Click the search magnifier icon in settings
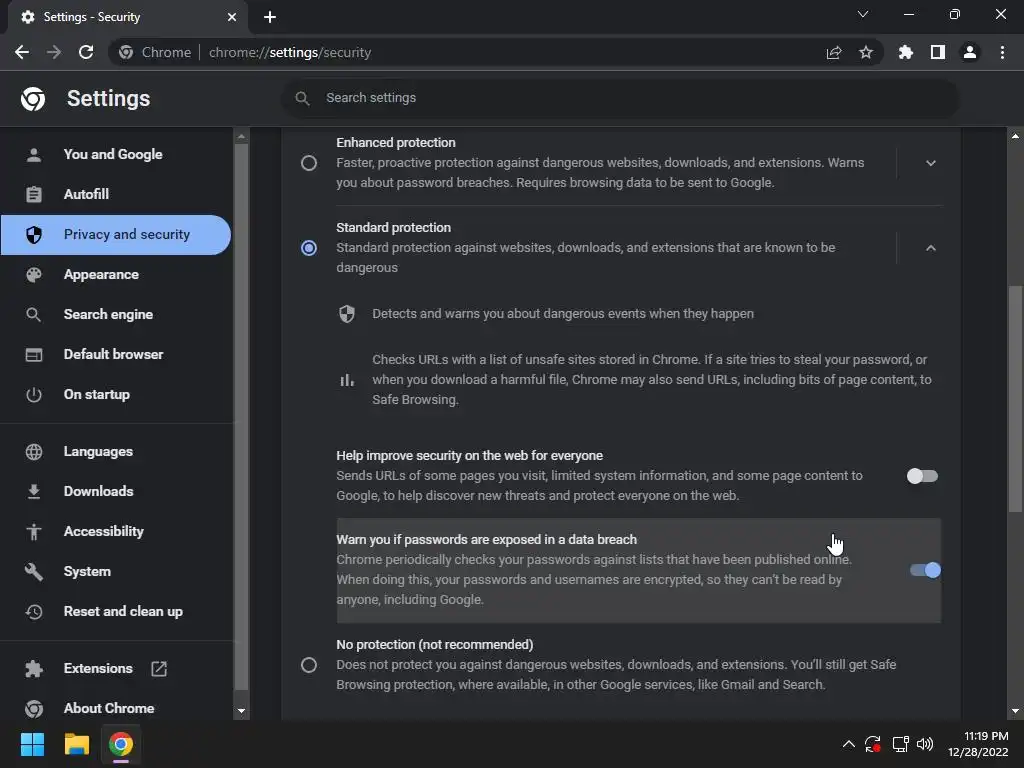 click(x=302, y=98)
